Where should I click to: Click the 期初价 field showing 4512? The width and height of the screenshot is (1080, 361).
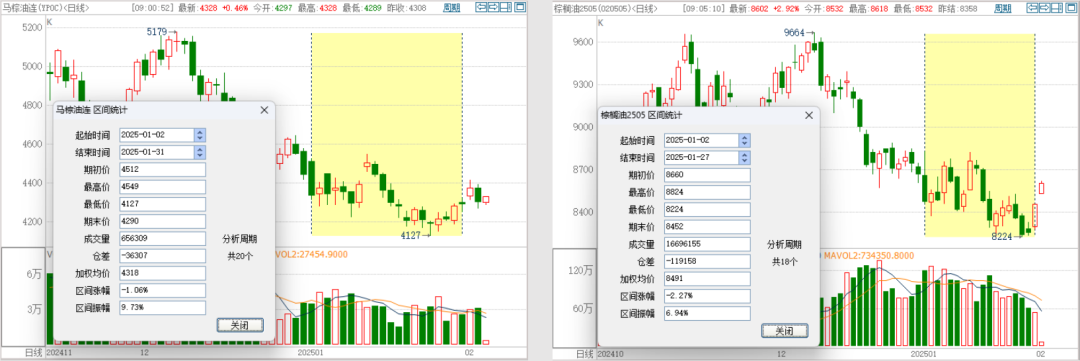(163, 169)
